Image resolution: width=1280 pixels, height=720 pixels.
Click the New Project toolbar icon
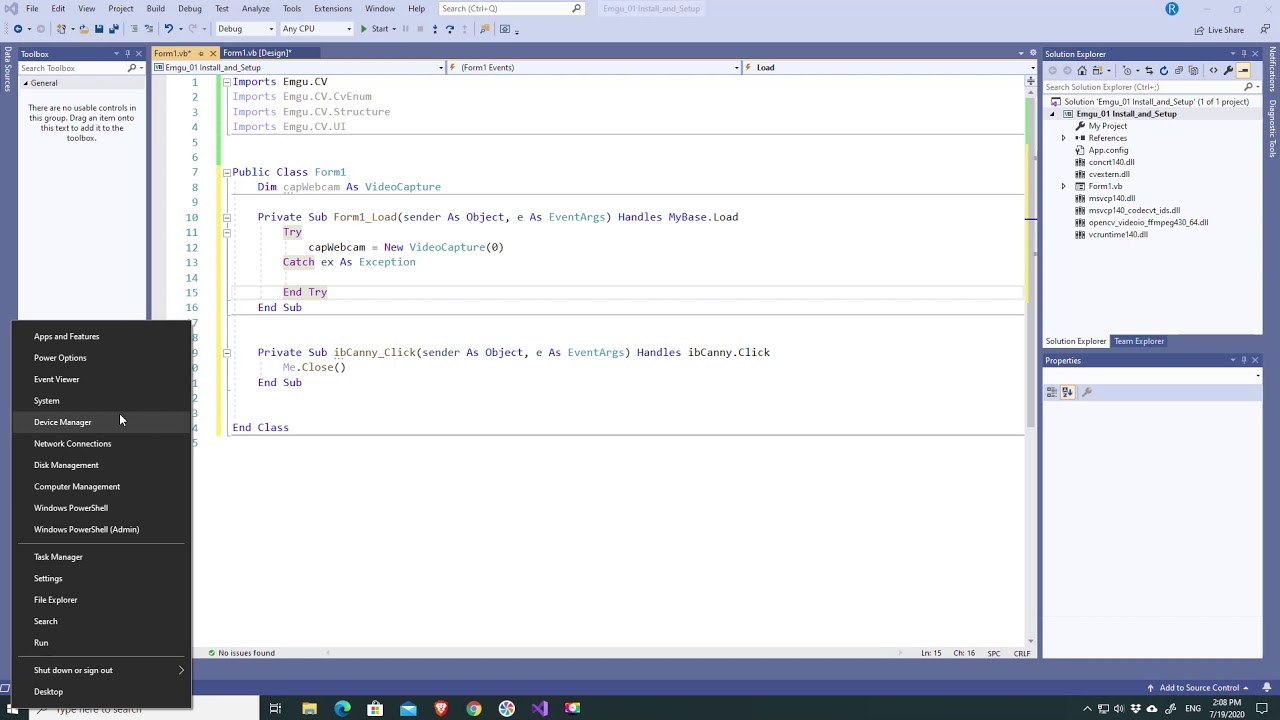point(61,29)
